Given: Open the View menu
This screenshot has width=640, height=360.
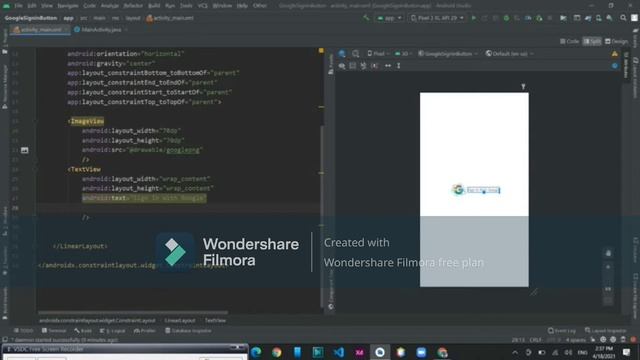Looking at the screenshot, I should pyautogui.click(x=47, y=6).
